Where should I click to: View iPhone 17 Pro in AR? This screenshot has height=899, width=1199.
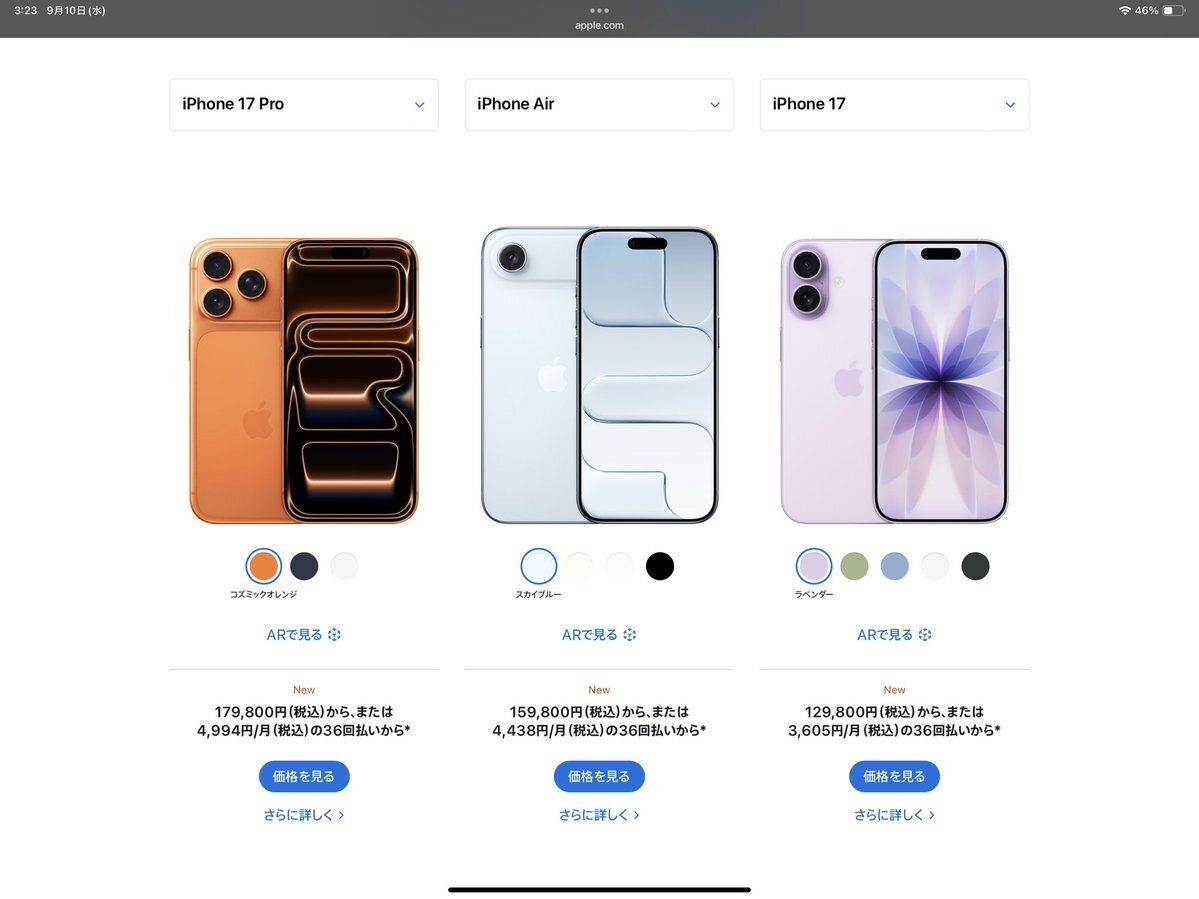click(304, 634)
